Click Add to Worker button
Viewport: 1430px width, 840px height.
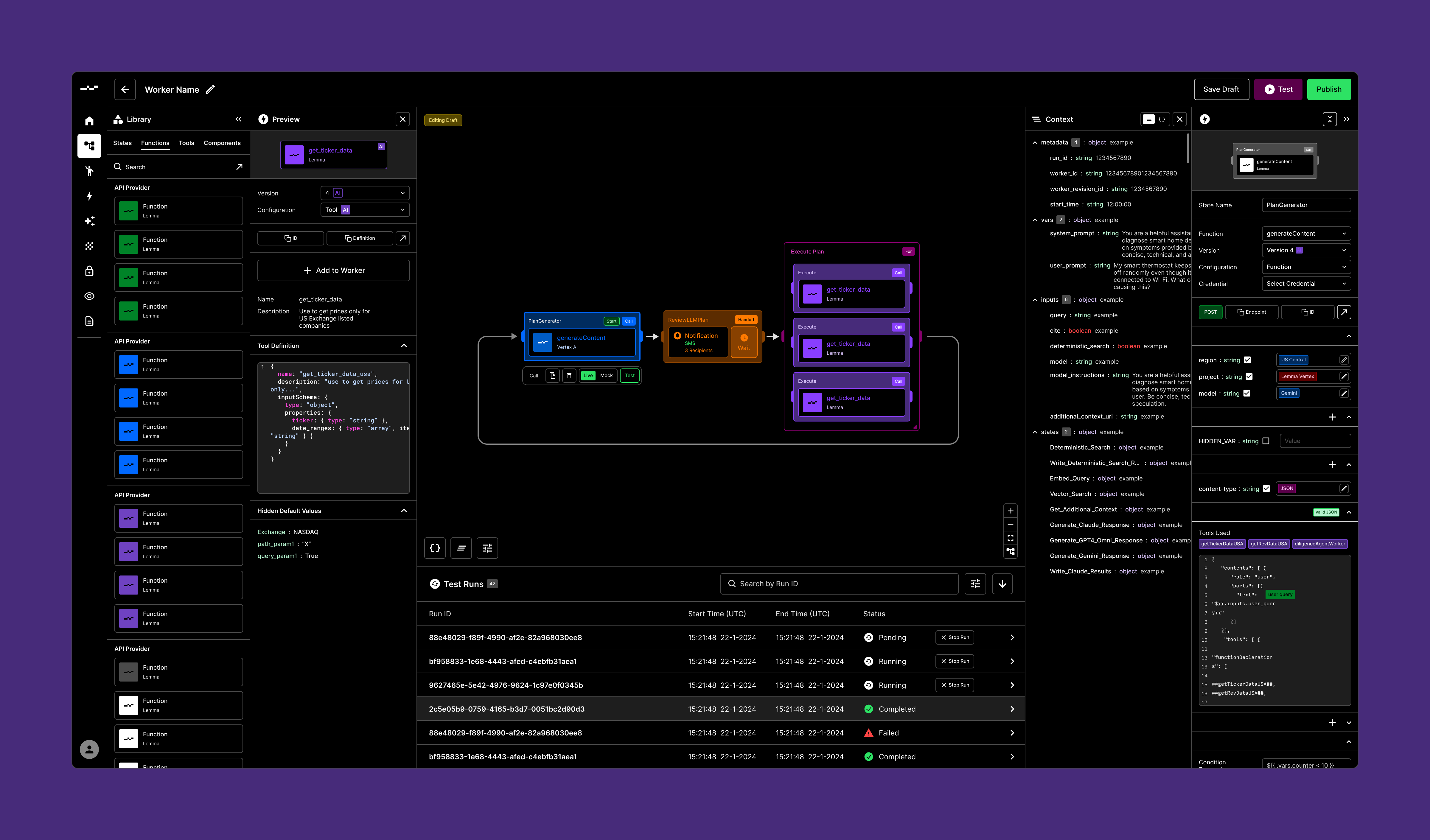[x=334, y=271]
